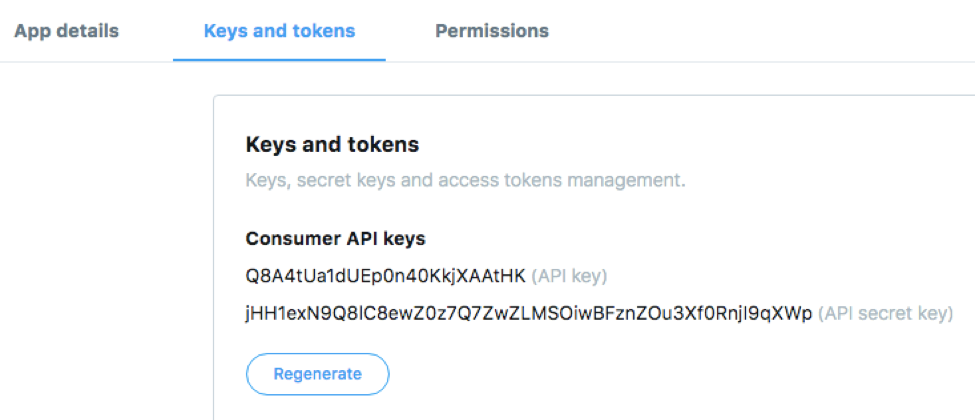Click the "AAtHK" ending of the API key
Image resolution: width=975 pixels, height=420 pixels.
502,276
